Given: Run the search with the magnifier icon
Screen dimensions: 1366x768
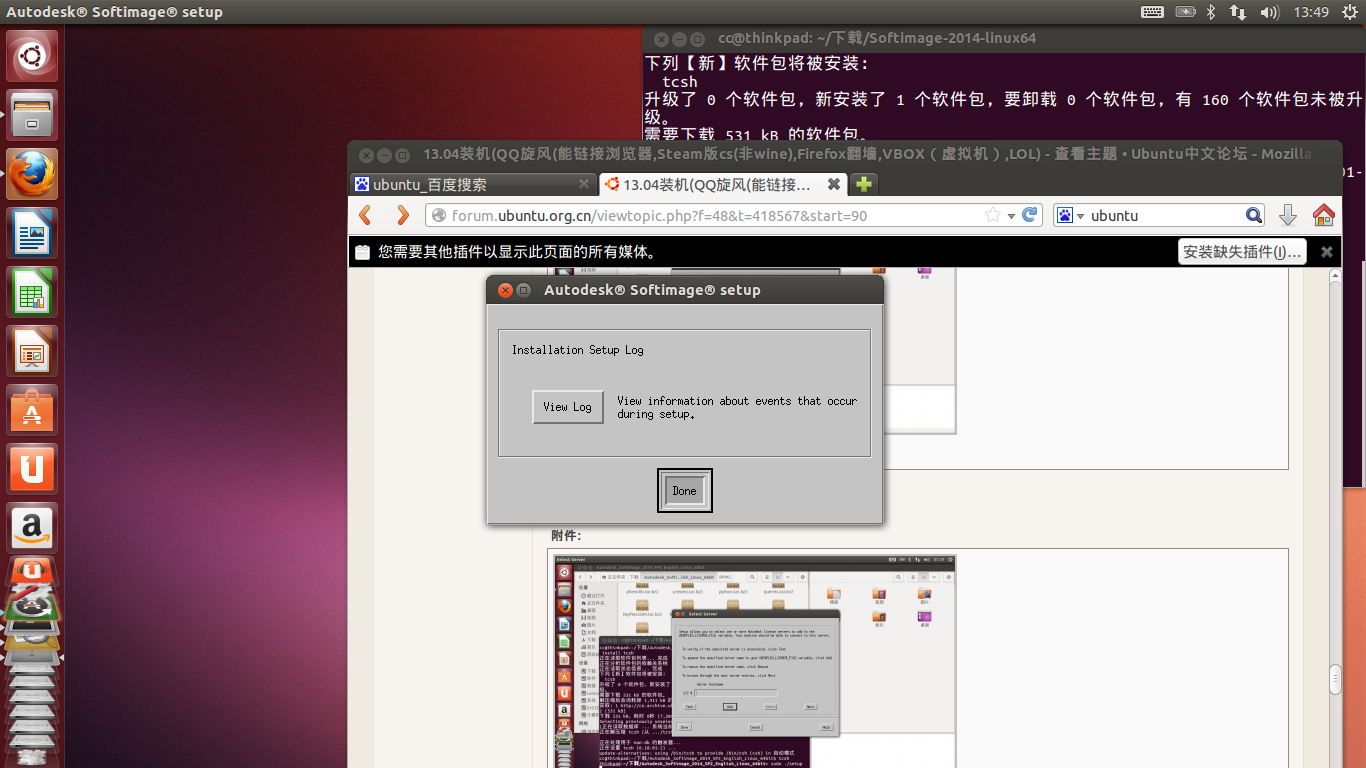Looking at the screenshot, I should (1254, 215).
